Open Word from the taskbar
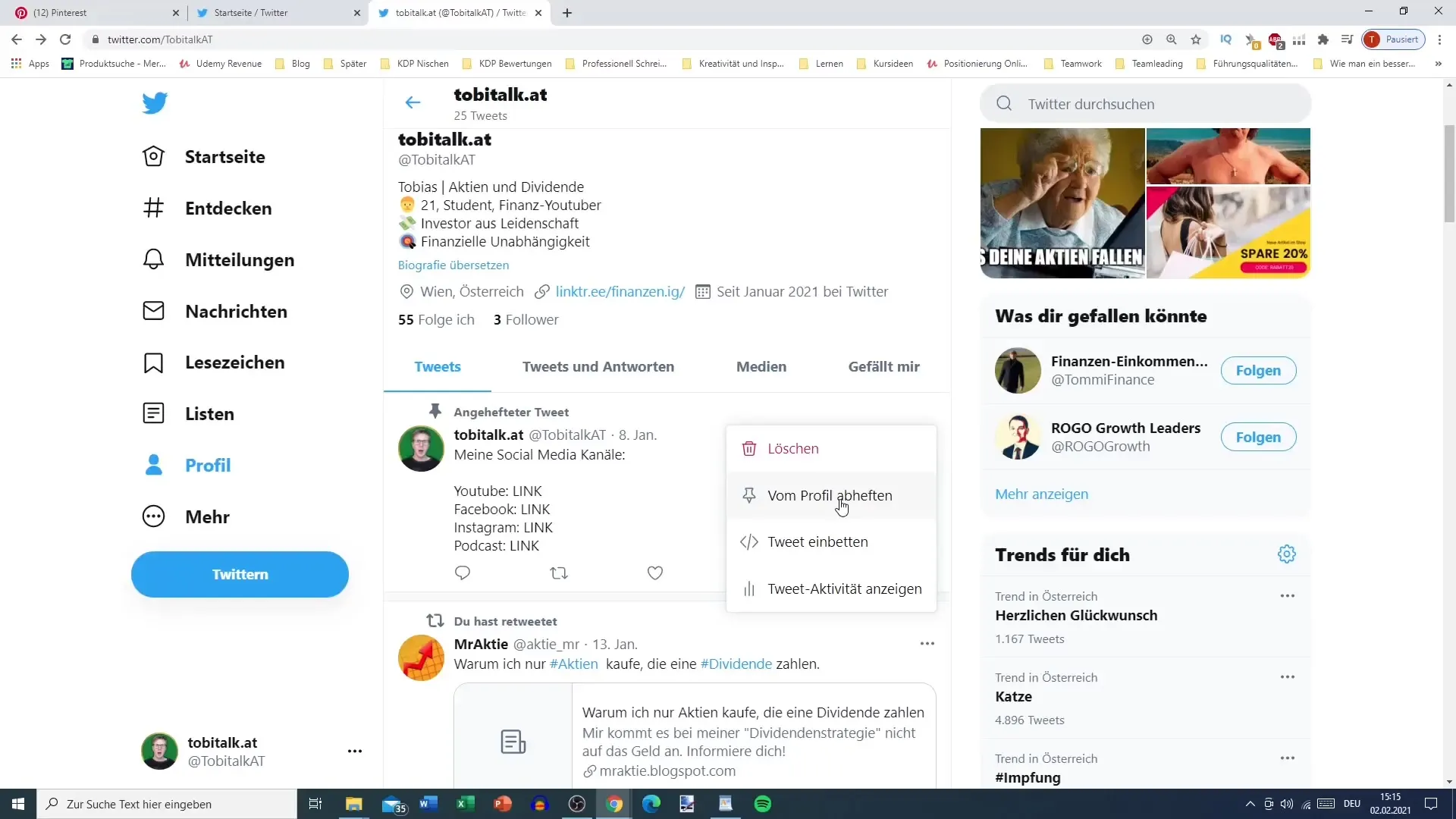This screenshot has width=1456, height=819. point(428,804)
